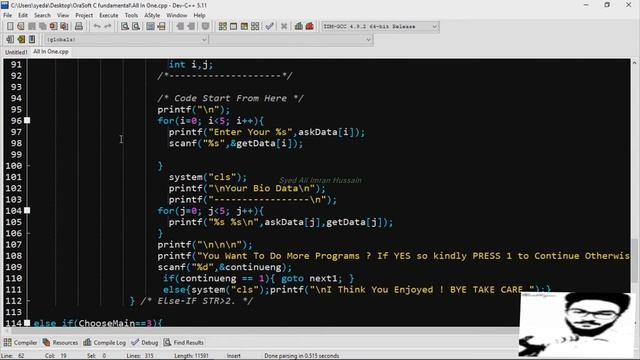Click the Goto Bookmarks icon on second row
This screenshot has width=640, height=360.
point(32,40)
